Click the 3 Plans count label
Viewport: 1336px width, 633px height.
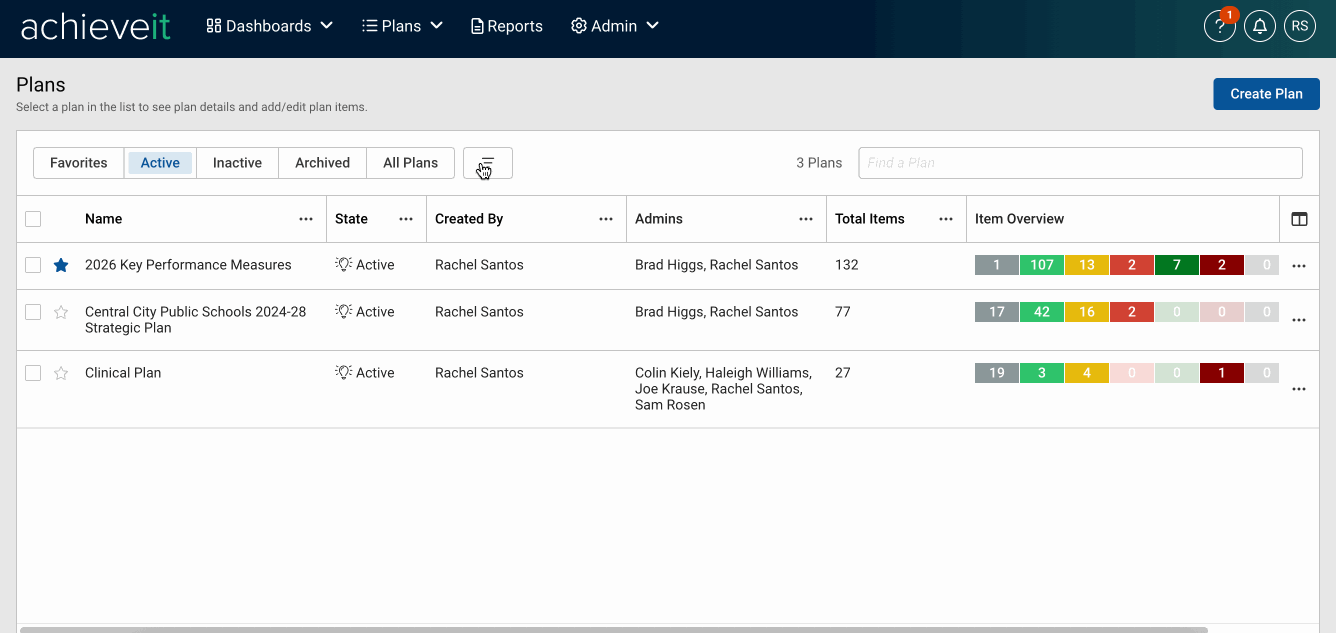coord(819,163)
